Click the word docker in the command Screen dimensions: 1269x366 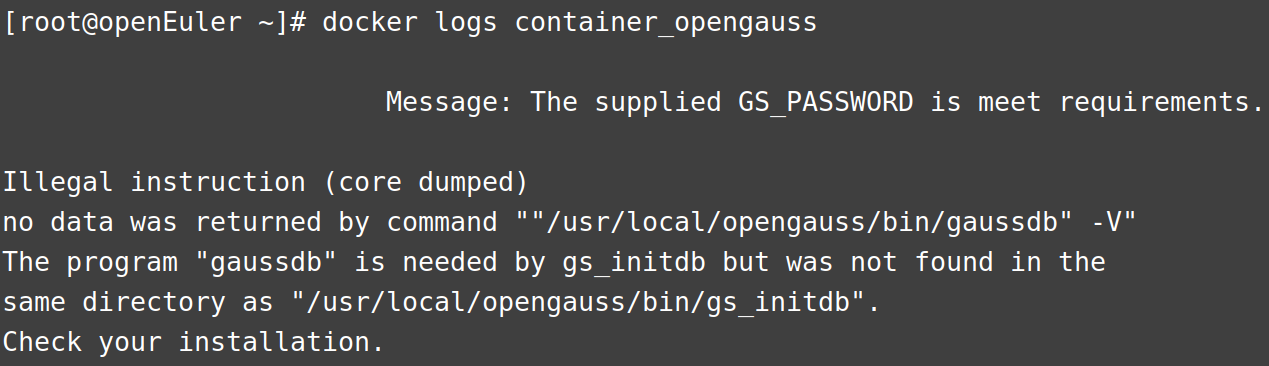pyautogui.click(x=369, y=22)
